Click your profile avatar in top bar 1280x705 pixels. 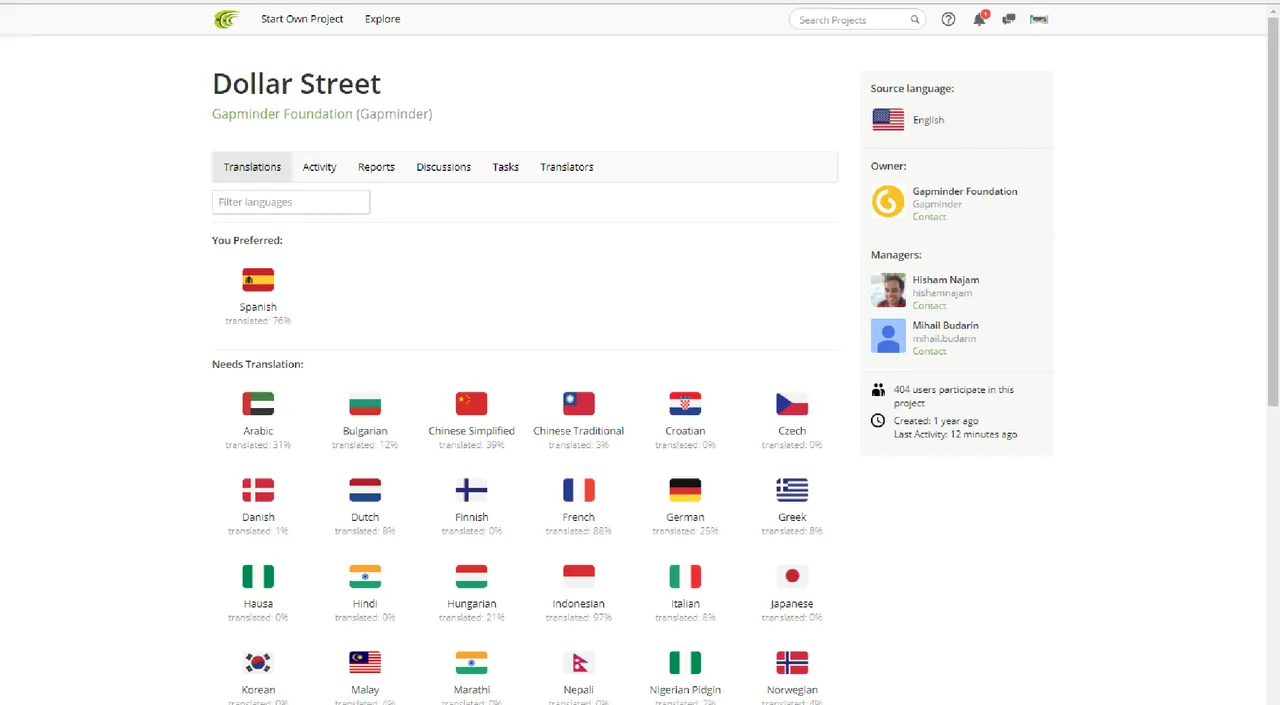[x=1039, y=19]
